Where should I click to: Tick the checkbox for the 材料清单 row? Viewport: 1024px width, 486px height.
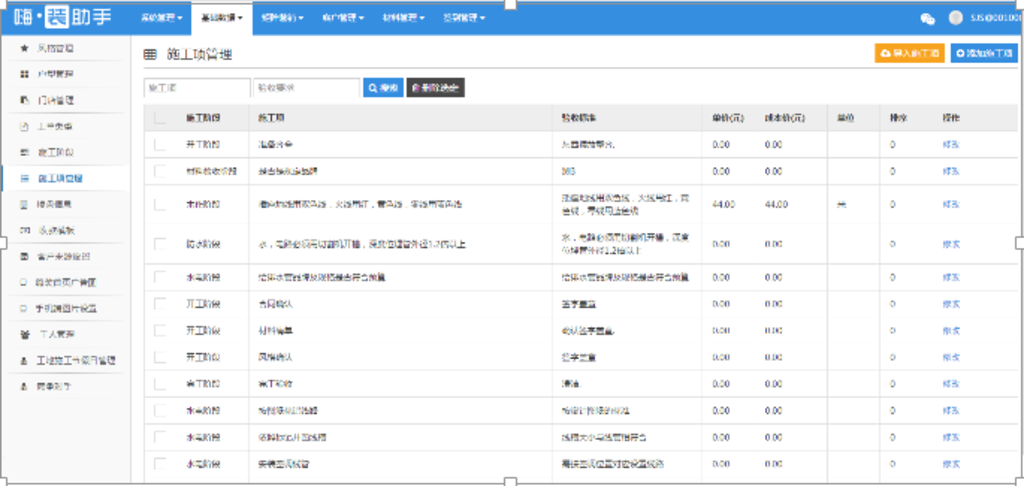point(160,331)
